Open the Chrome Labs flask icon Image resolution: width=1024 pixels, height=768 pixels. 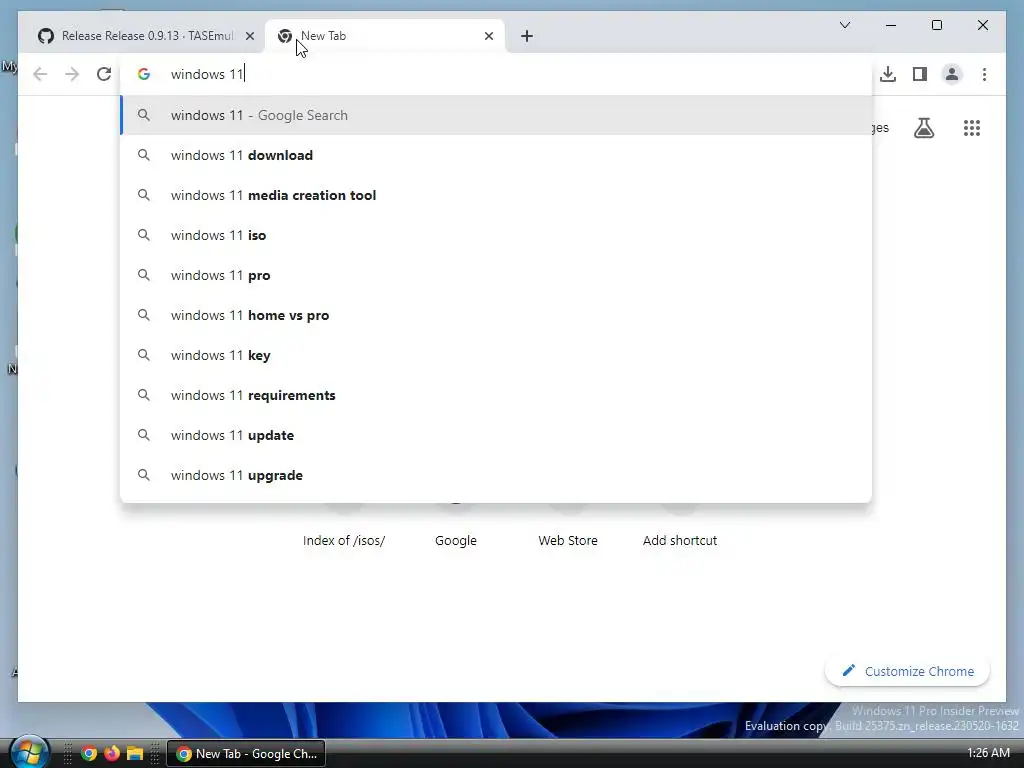click(923, 128)
